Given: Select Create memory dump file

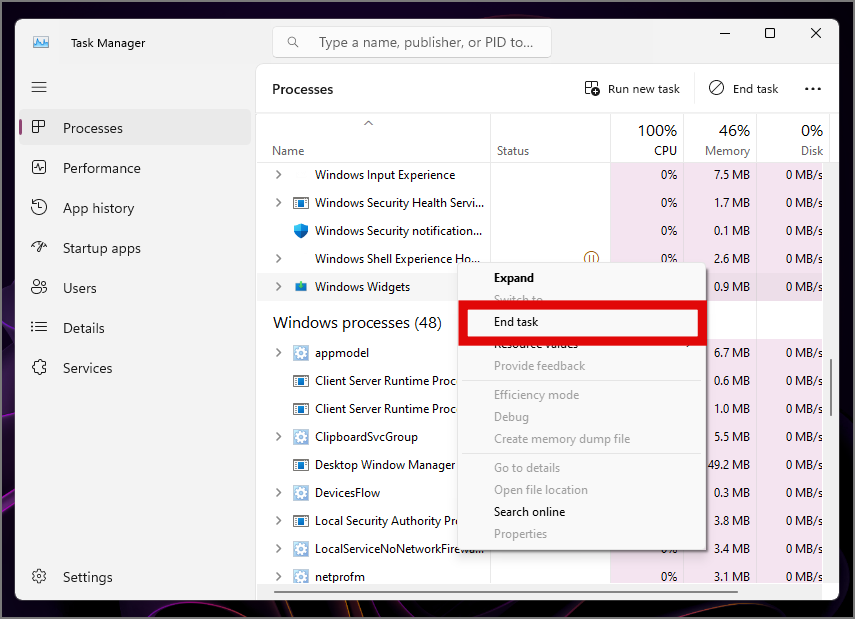Looking at the screenshot, I should tap(582, 439).
